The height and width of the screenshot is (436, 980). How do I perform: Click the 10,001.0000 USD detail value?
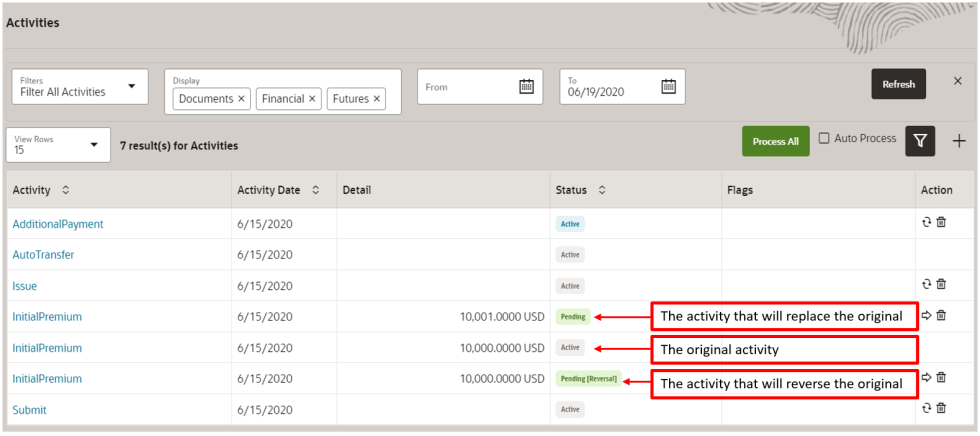point(502,317)
